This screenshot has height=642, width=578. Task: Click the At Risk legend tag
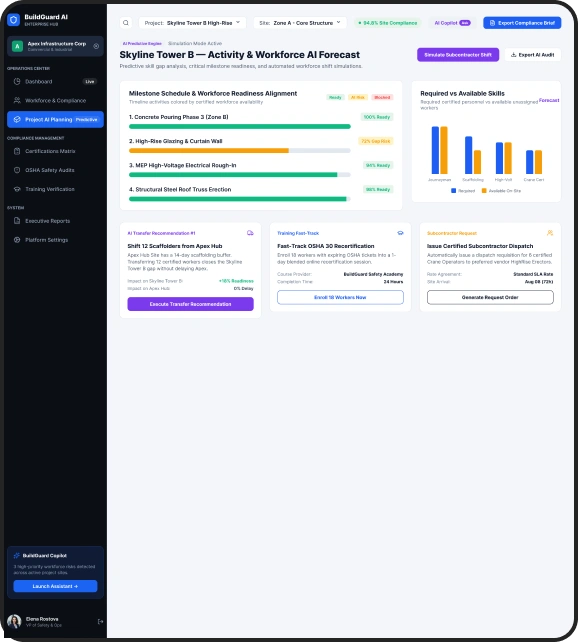(x=358, y=97)
